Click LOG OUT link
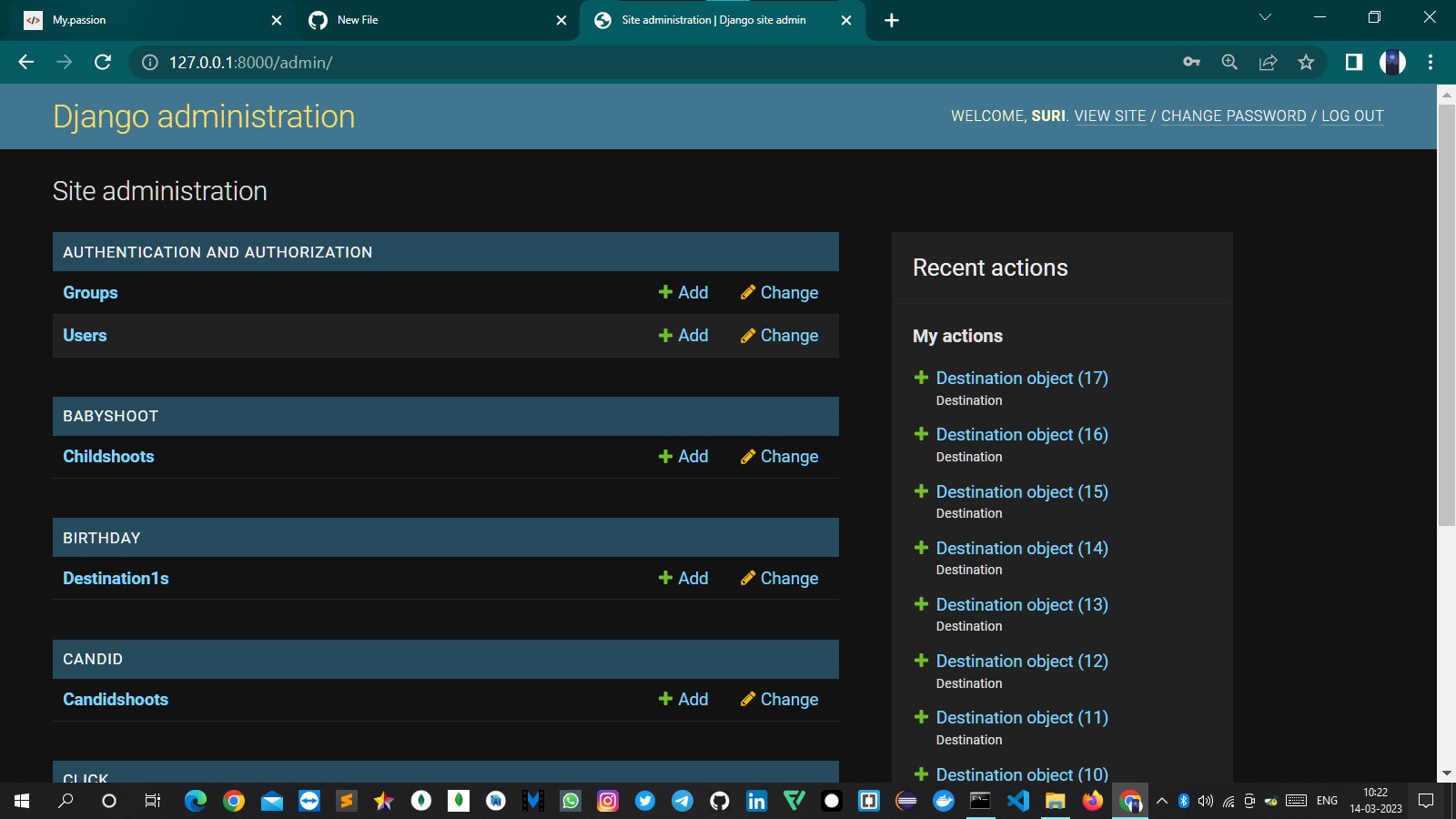This screenshot has height=819, width=1456. [1352, 116]
